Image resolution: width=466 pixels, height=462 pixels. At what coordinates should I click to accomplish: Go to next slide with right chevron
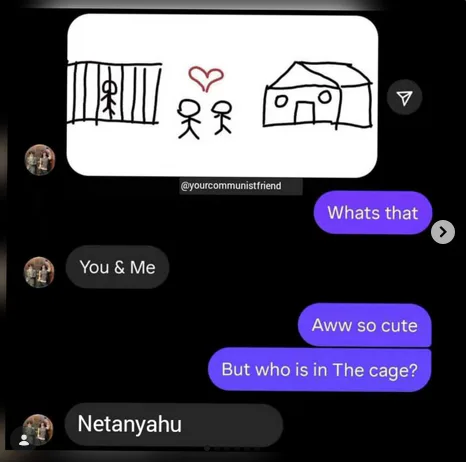(443, 232)
